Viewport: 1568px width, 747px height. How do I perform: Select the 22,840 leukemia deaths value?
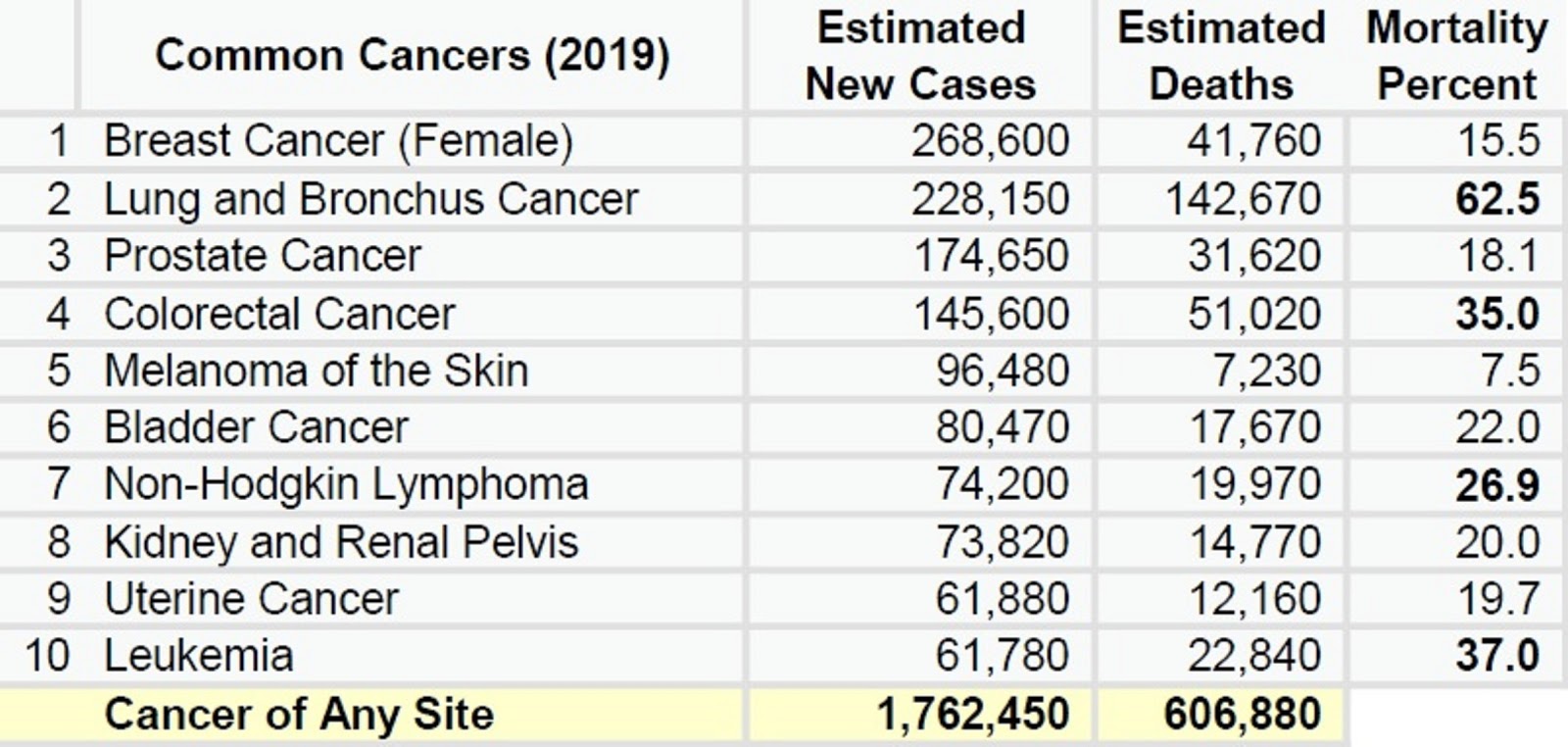tap(1254, 656)
